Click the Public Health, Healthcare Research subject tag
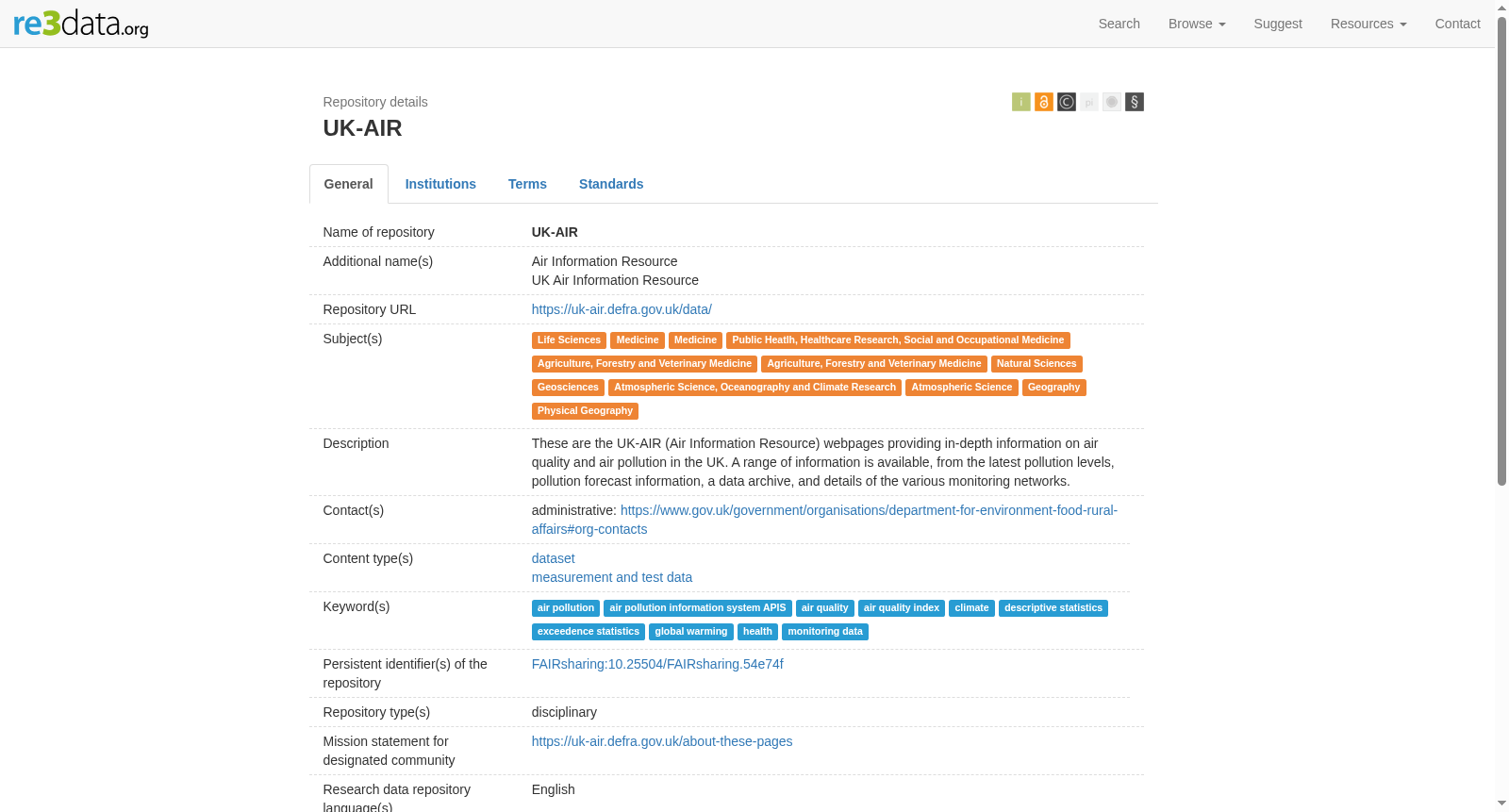The height and width of the screenshot is (812, 1509). click(x=898, y=340)
